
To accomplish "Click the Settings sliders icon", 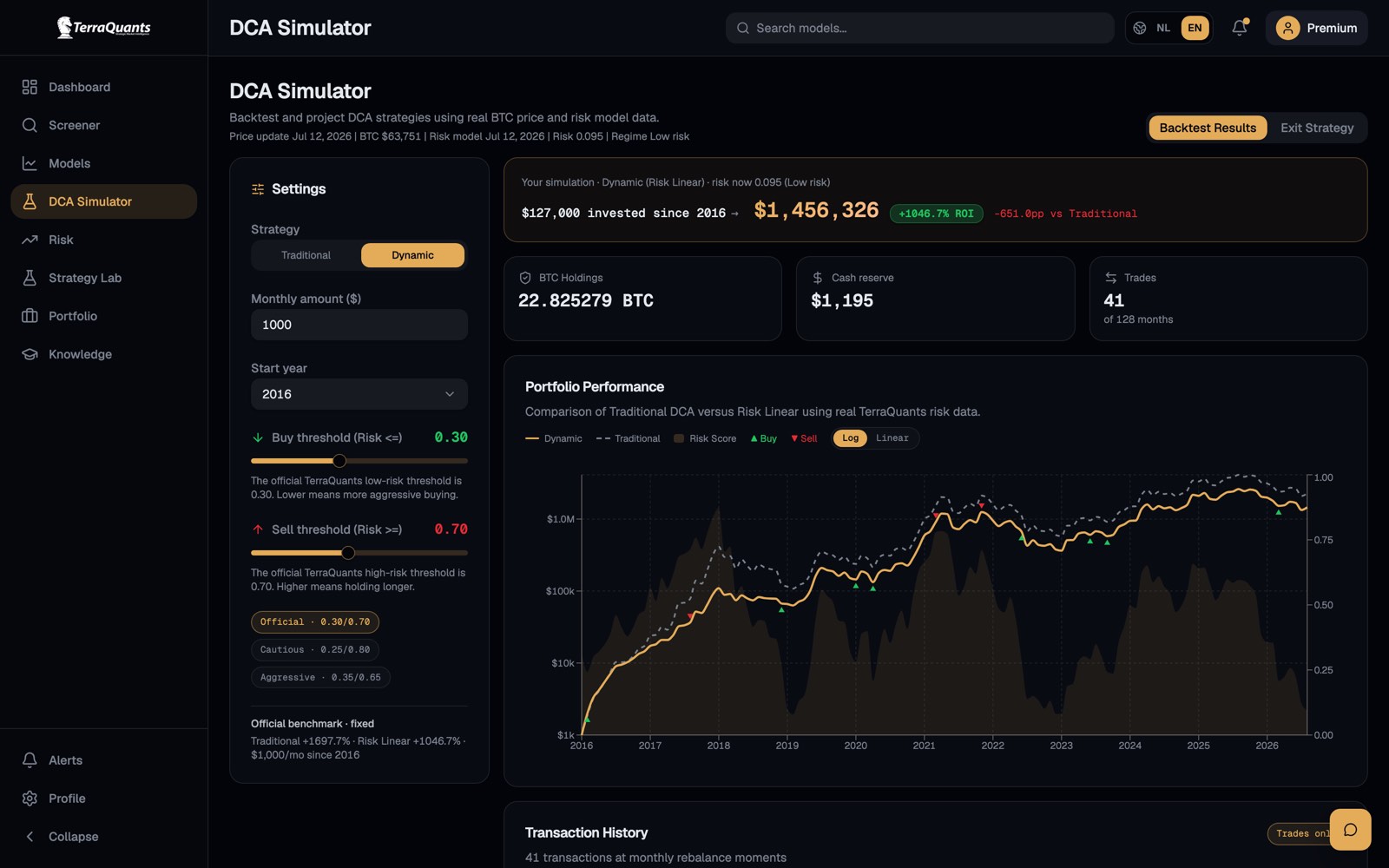I will click(x=258, y=189).
